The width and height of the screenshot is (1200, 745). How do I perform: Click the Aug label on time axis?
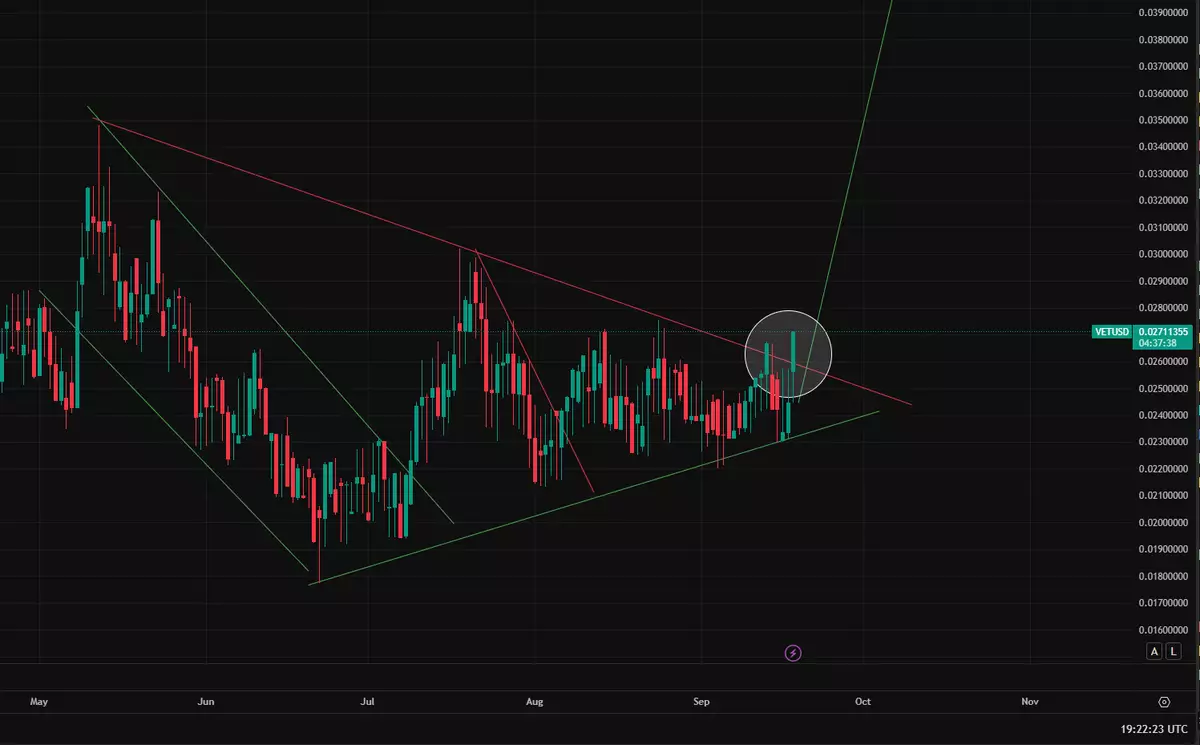(534, 702)
